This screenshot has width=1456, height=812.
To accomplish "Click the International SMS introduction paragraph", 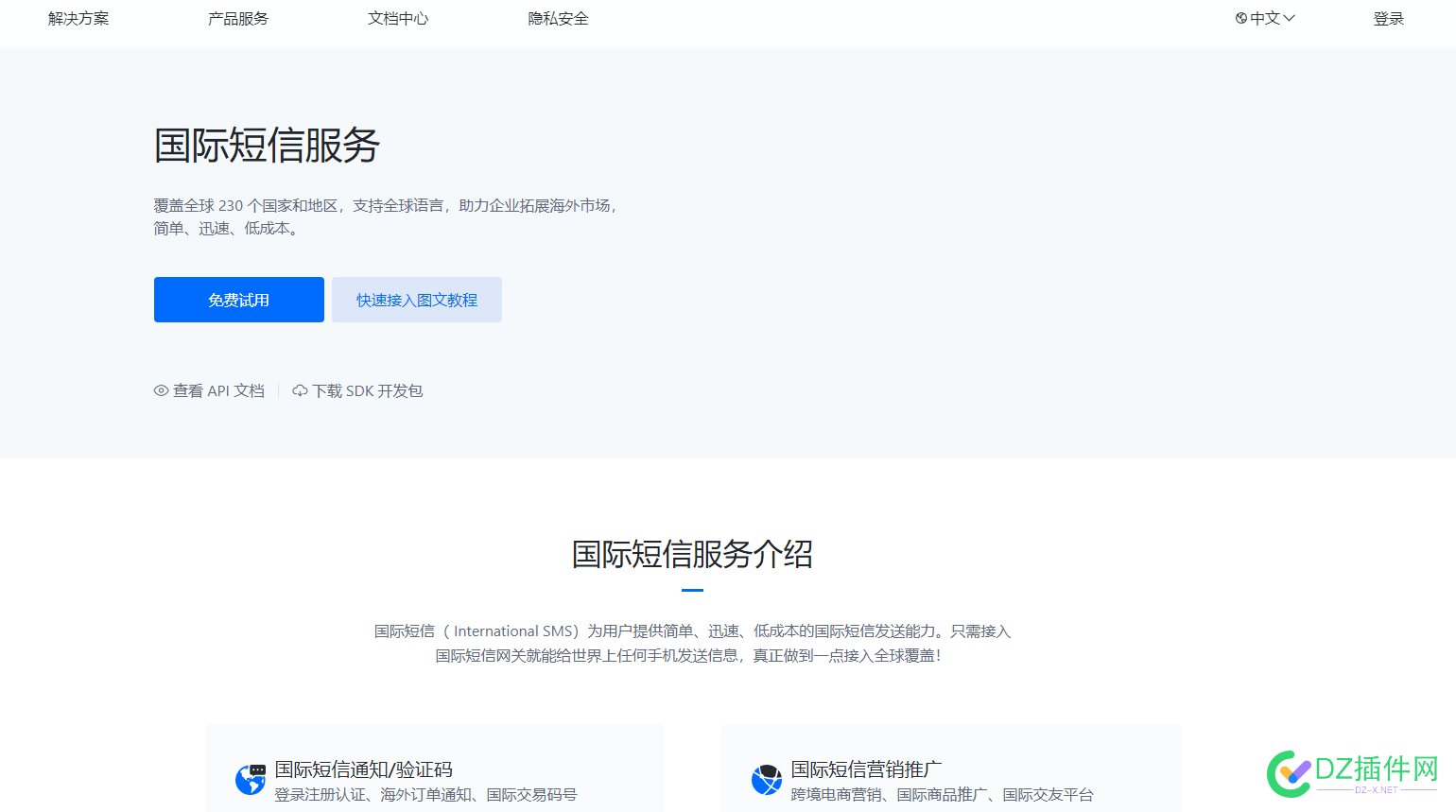I will pos(692,643).
